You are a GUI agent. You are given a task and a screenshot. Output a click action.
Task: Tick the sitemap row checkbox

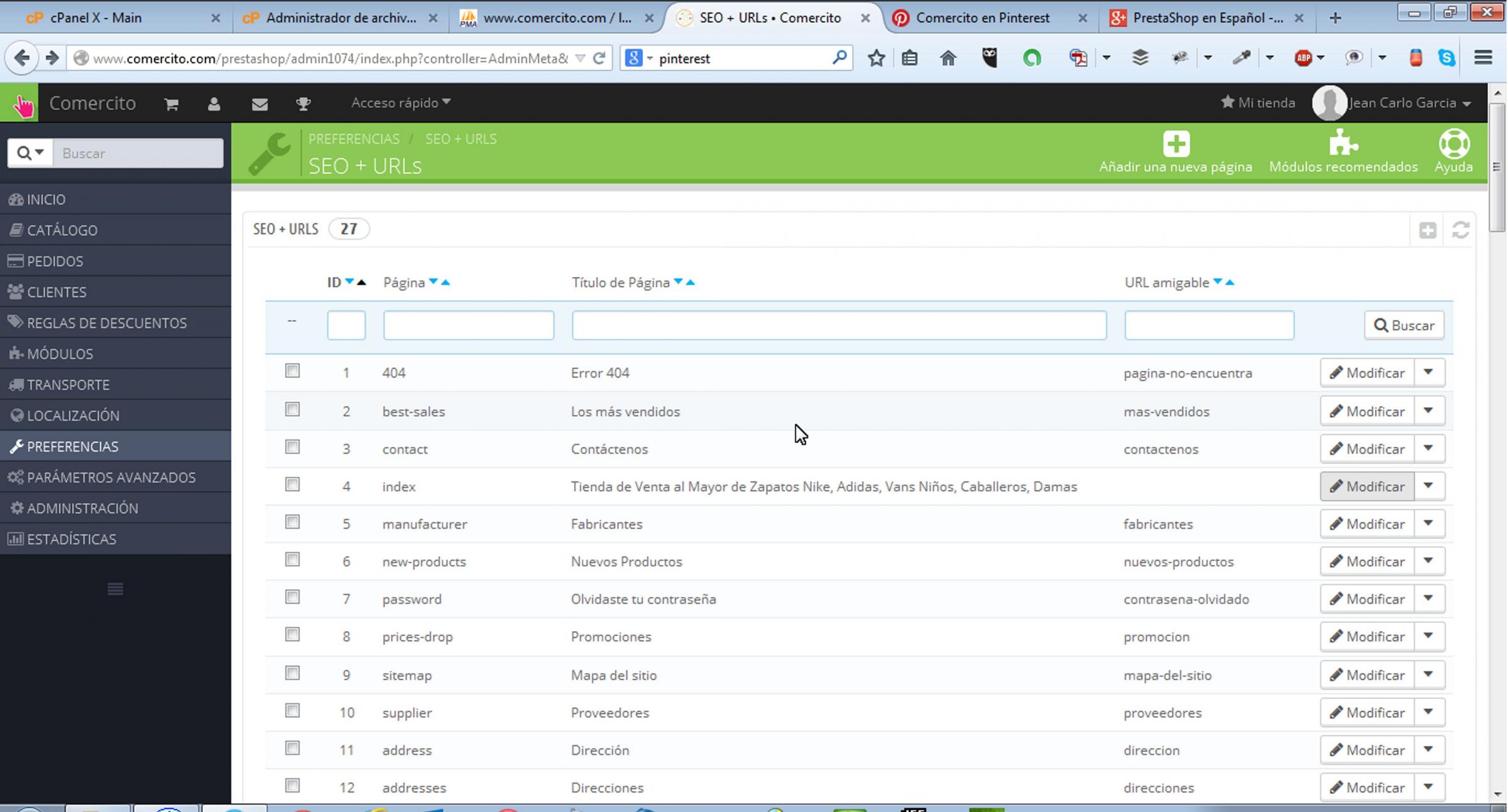point(292,674)
